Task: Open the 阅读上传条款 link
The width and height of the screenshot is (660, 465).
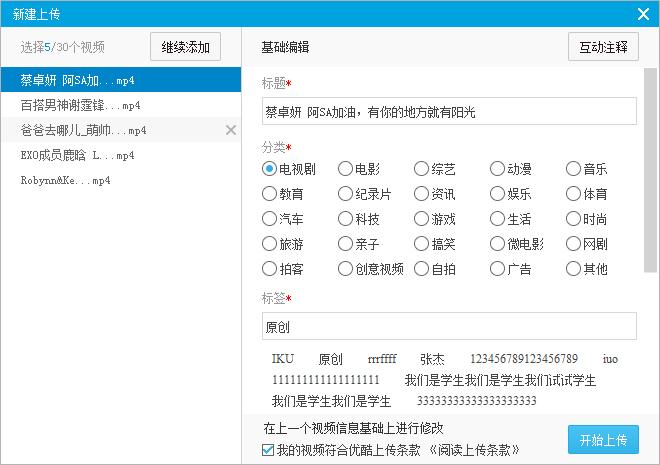Action: [474, 450]
